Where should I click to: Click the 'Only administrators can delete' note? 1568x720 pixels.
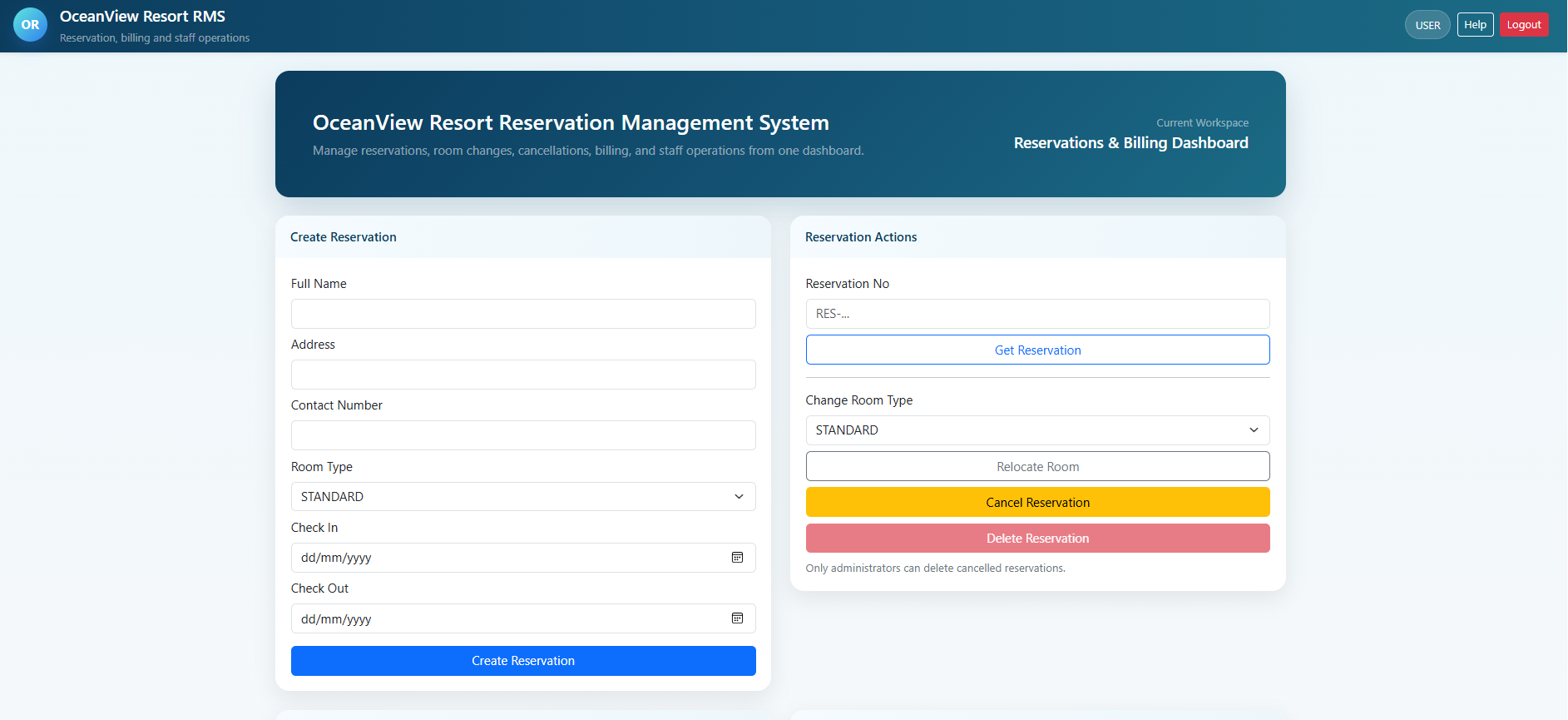coord(935,569)
